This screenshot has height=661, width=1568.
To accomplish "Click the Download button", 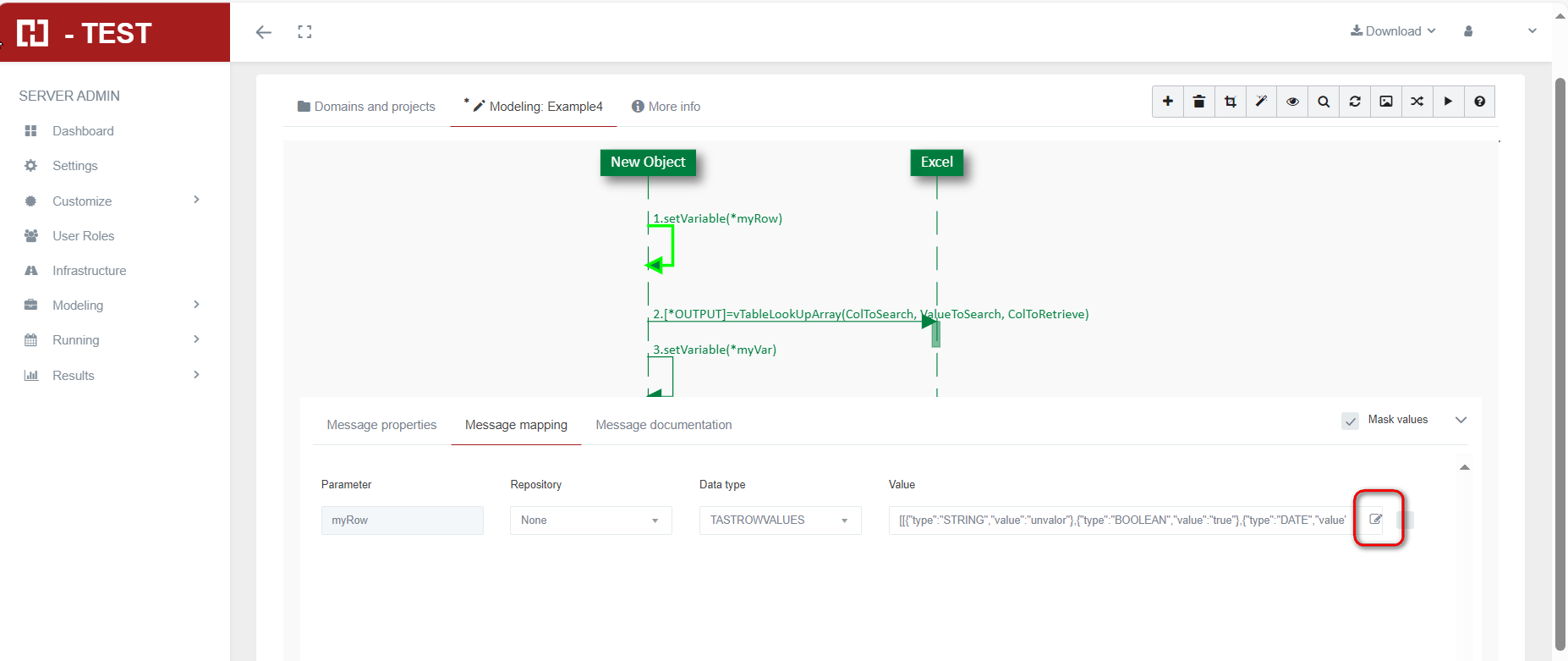I will click(1393, 31).
